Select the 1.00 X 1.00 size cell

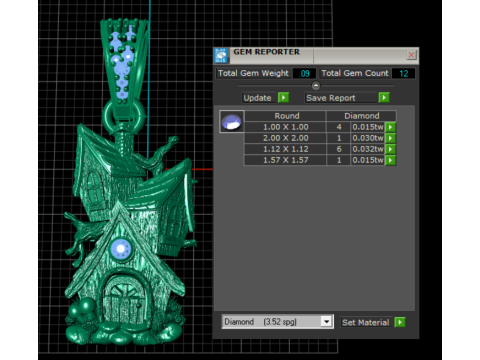[286, 127]
